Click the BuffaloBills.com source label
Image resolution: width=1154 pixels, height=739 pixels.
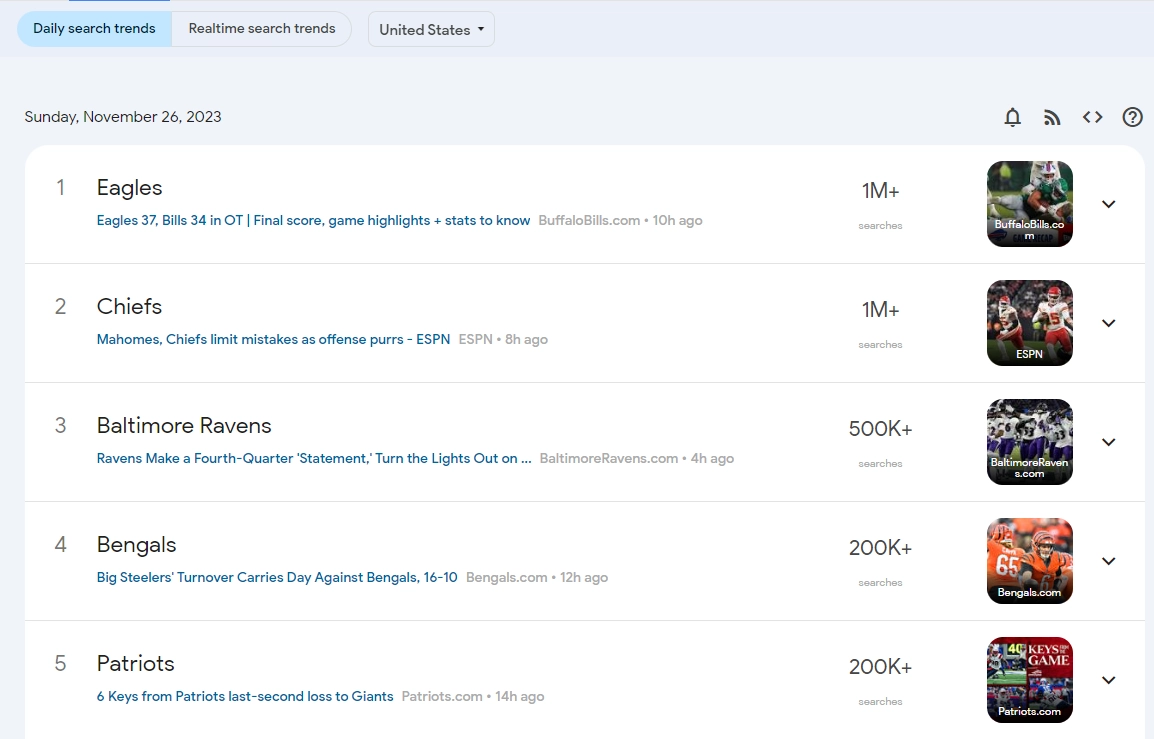(x=589, y=220)
